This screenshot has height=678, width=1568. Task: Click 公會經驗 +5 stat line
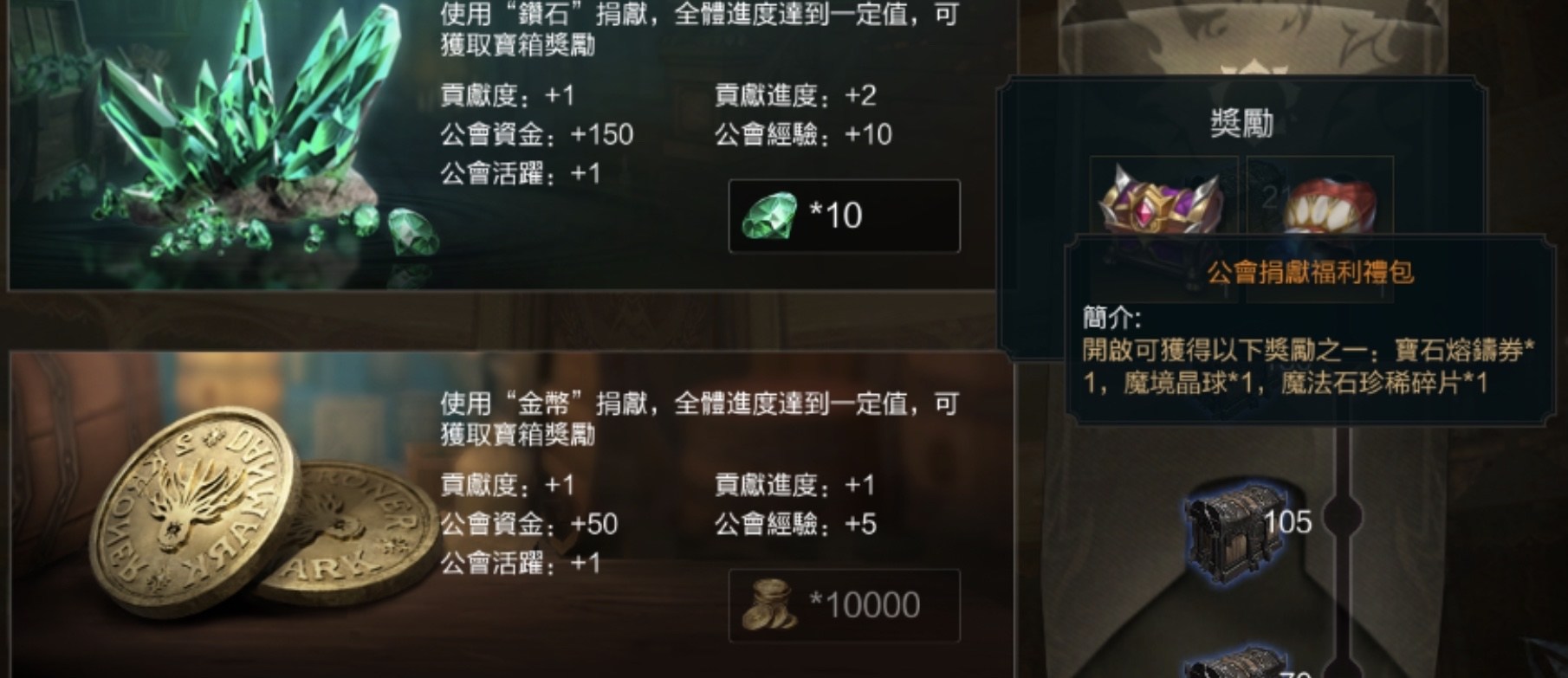point(796,524)
